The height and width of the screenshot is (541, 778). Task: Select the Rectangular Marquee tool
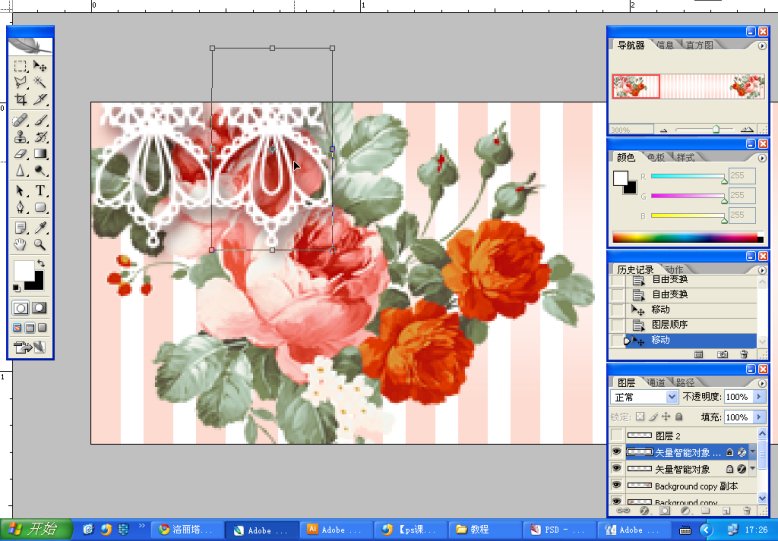pos(20,66)
